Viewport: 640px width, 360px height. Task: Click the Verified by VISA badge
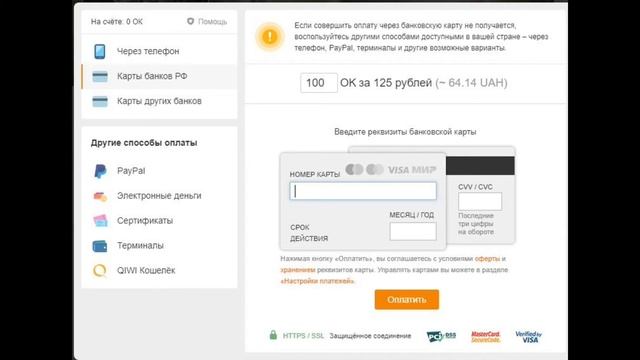pos(528,337)
